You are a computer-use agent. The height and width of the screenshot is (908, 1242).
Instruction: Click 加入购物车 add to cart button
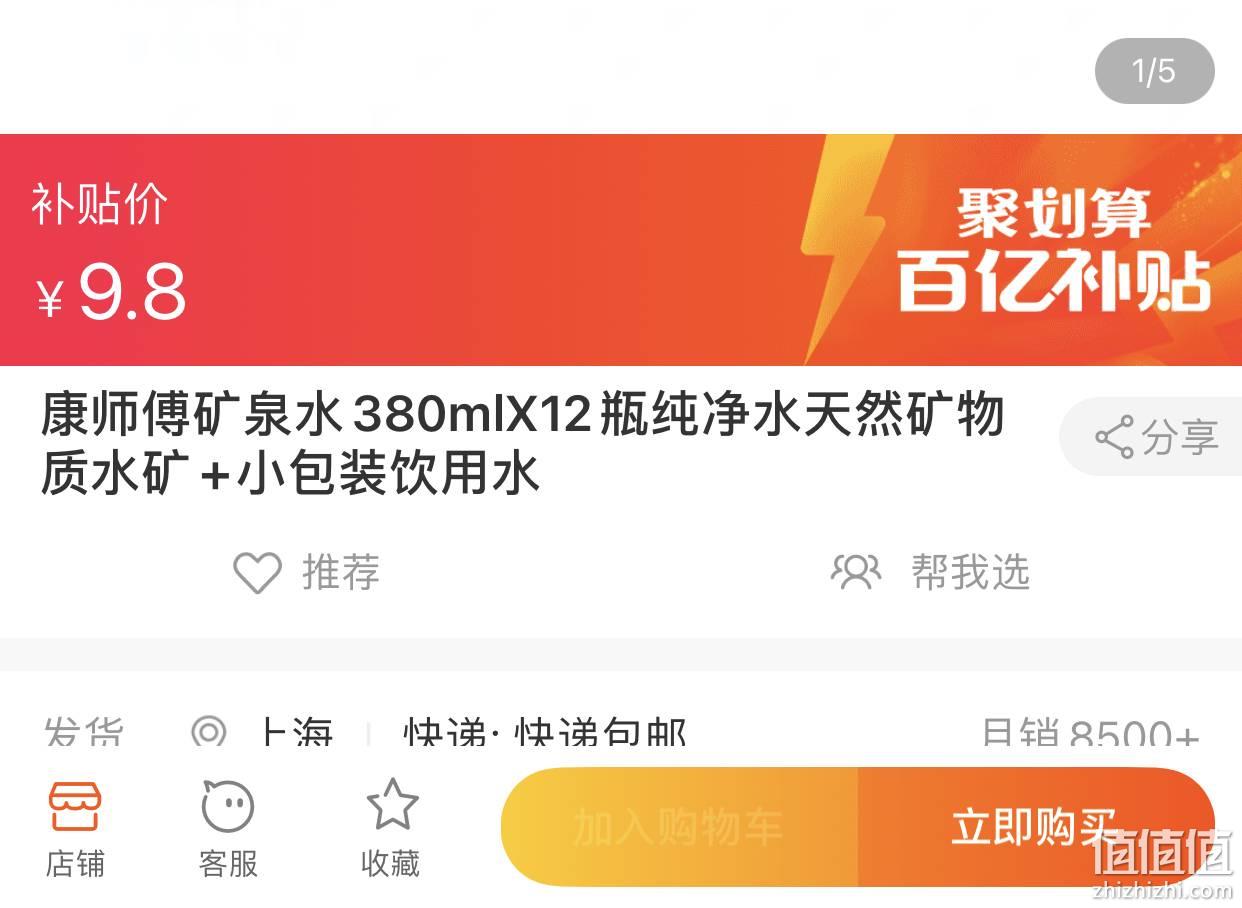[679, 827]
